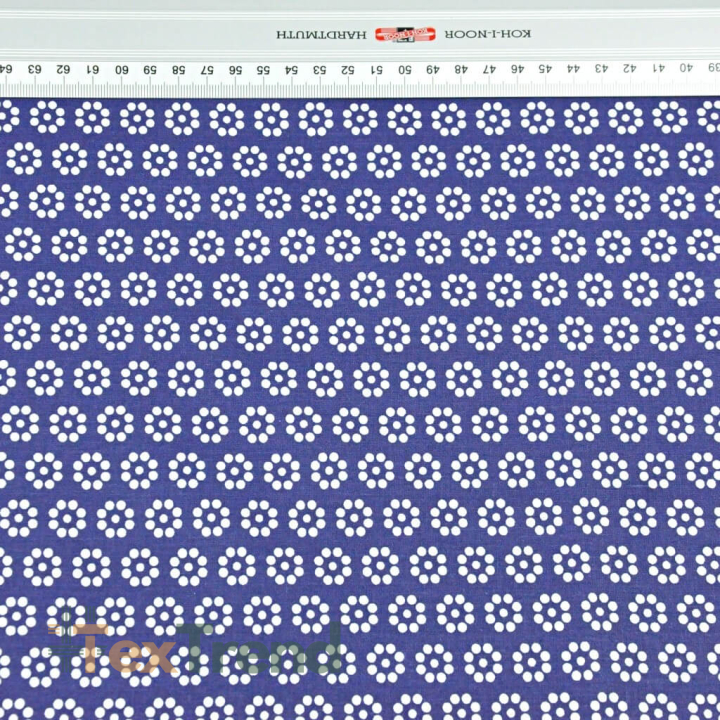Click the 47 number on the ruler
This screenshot has height=720, width=720.
pos(489,69)
